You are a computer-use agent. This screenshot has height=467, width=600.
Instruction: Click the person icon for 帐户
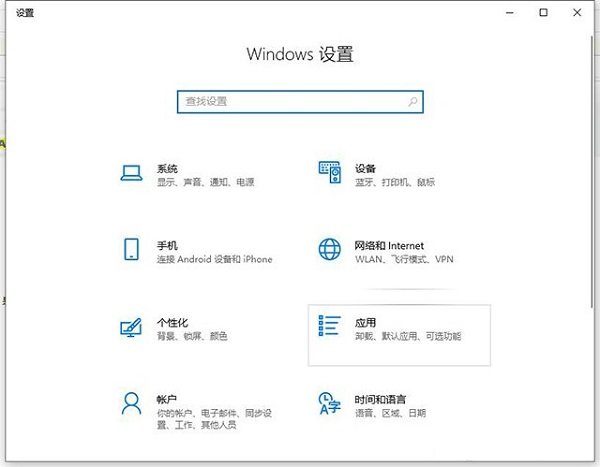tap(131, 404)
